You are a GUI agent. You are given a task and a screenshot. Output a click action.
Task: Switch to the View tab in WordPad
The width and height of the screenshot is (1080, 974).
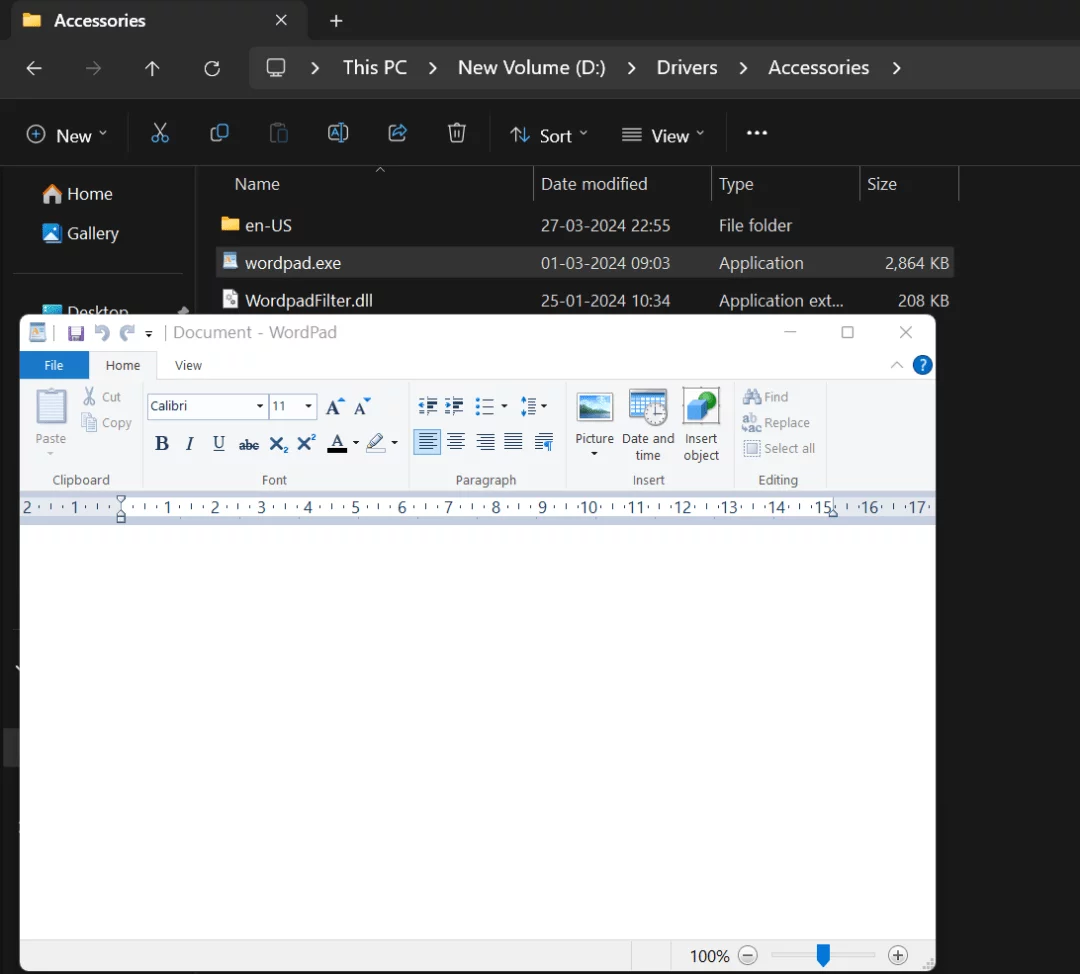point(188,365)
